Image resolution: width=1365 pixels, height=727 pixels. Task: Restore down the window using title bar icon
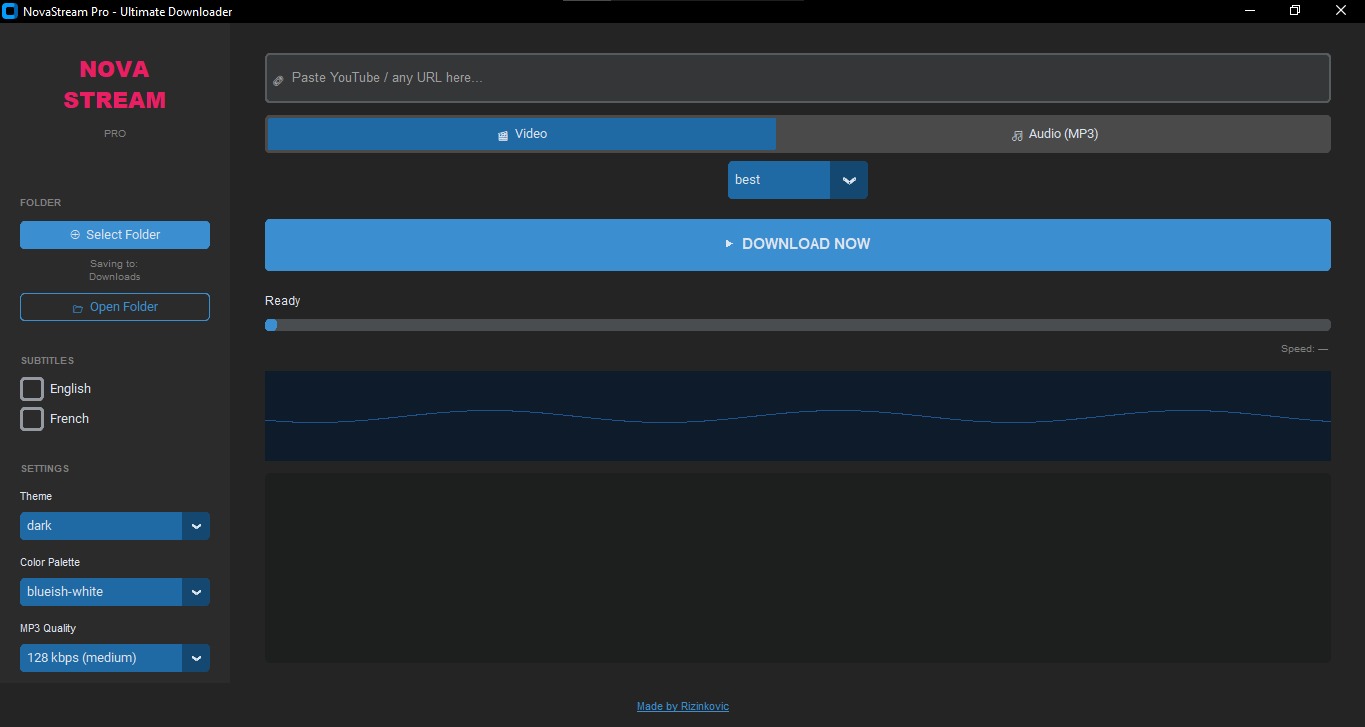coord(1295,11)
